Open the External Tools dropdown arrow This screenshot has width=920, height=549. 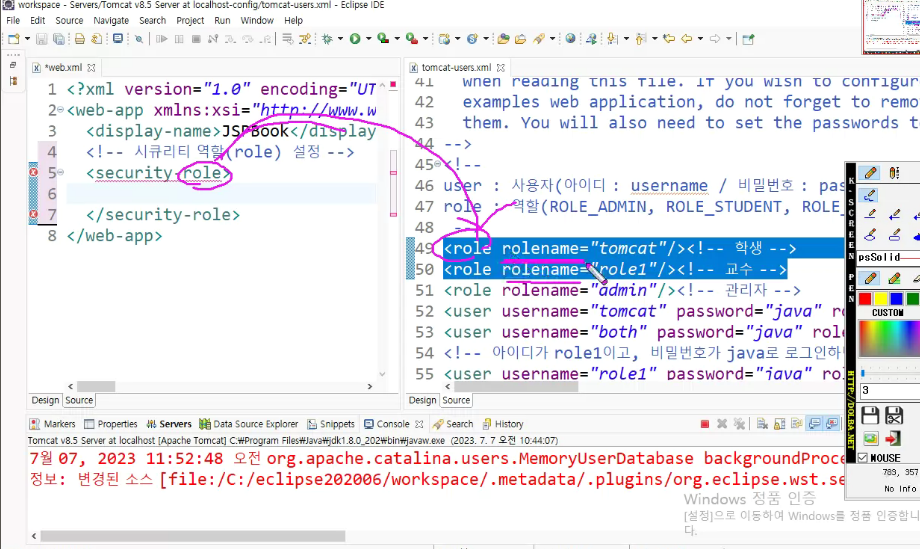[x=425, y=39]
